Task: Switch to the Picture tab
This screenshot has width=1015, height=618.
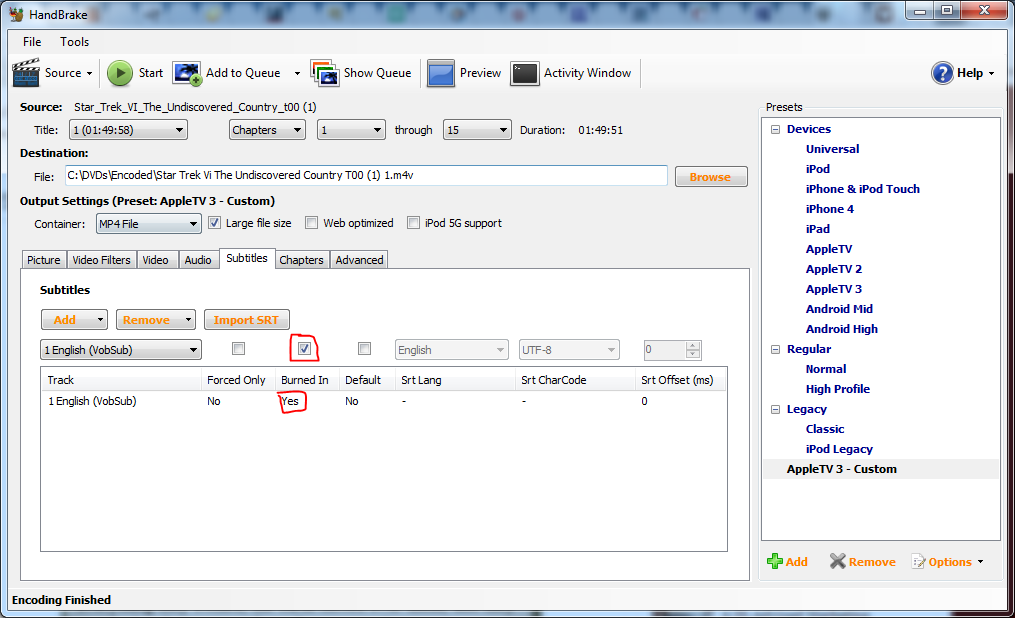Action: [43, 259]
